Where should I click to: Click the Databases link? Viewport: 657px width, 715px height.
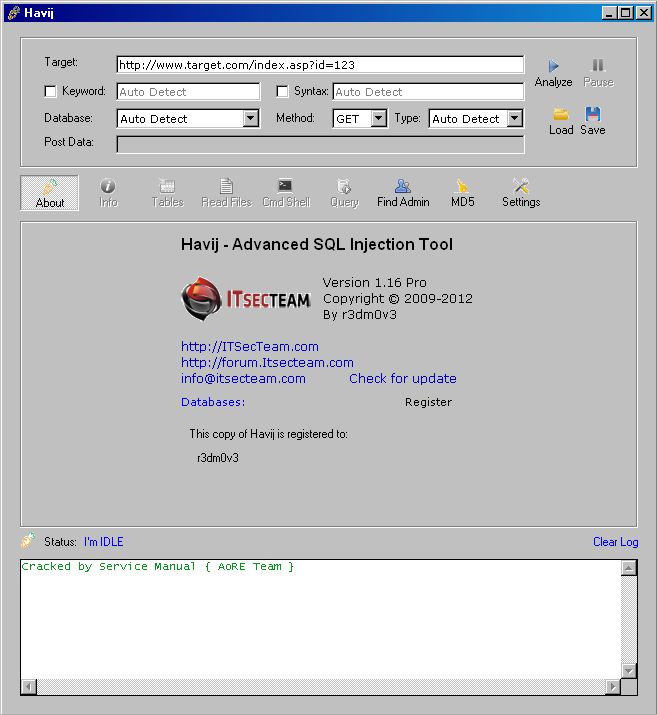(210, 402)
